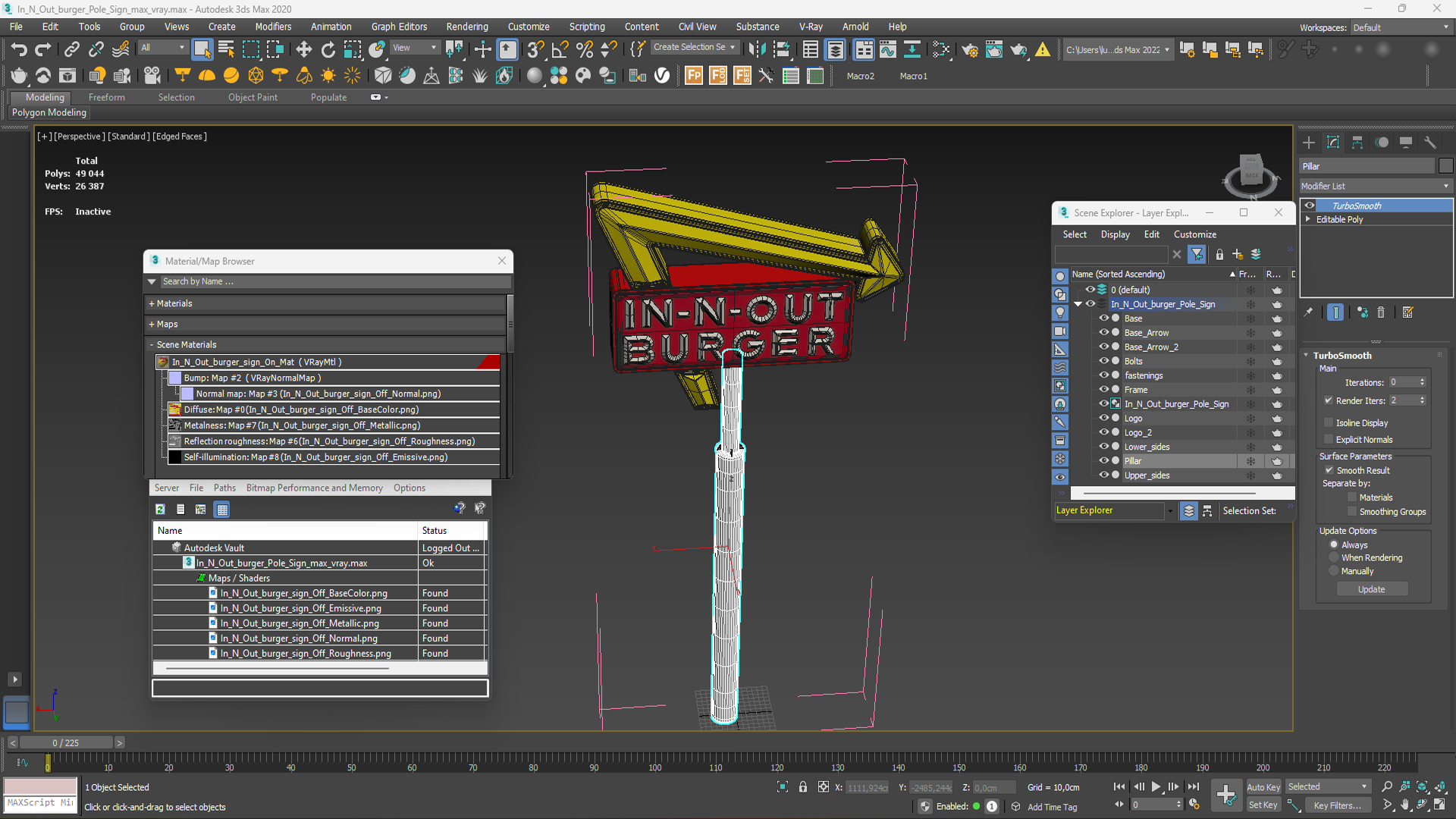
Task: Open the Rendering menu
Action: (467, 27)
